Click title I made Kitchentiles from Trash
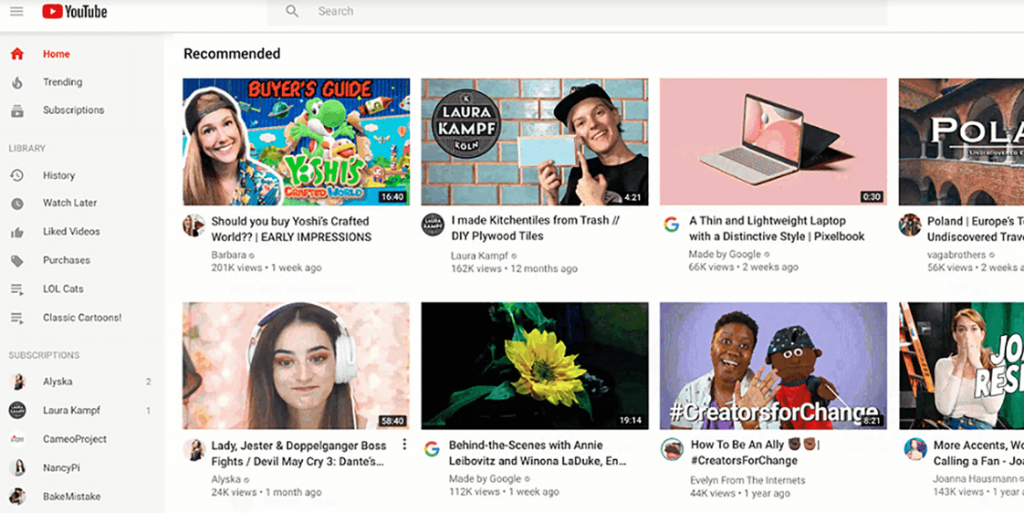Image resolution: width=1024 pixels, height=513 pixels. (x=535, y=228)
